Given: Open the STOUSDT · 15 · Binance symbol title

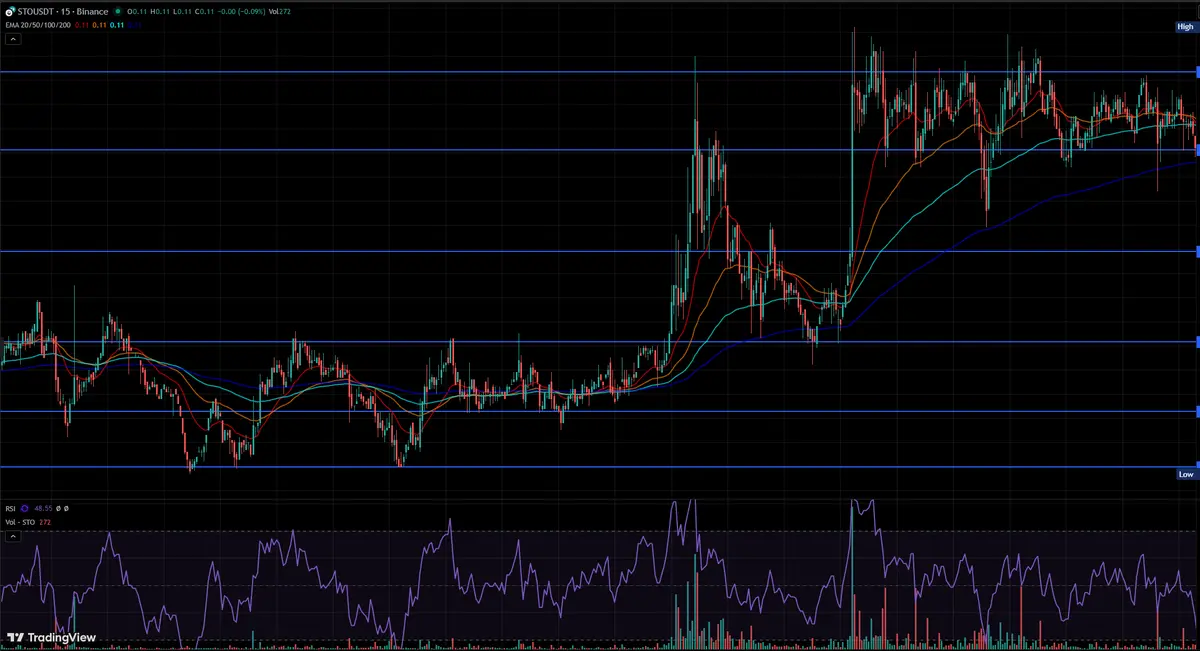Looking at the screenshot, I should coord(63,12).
